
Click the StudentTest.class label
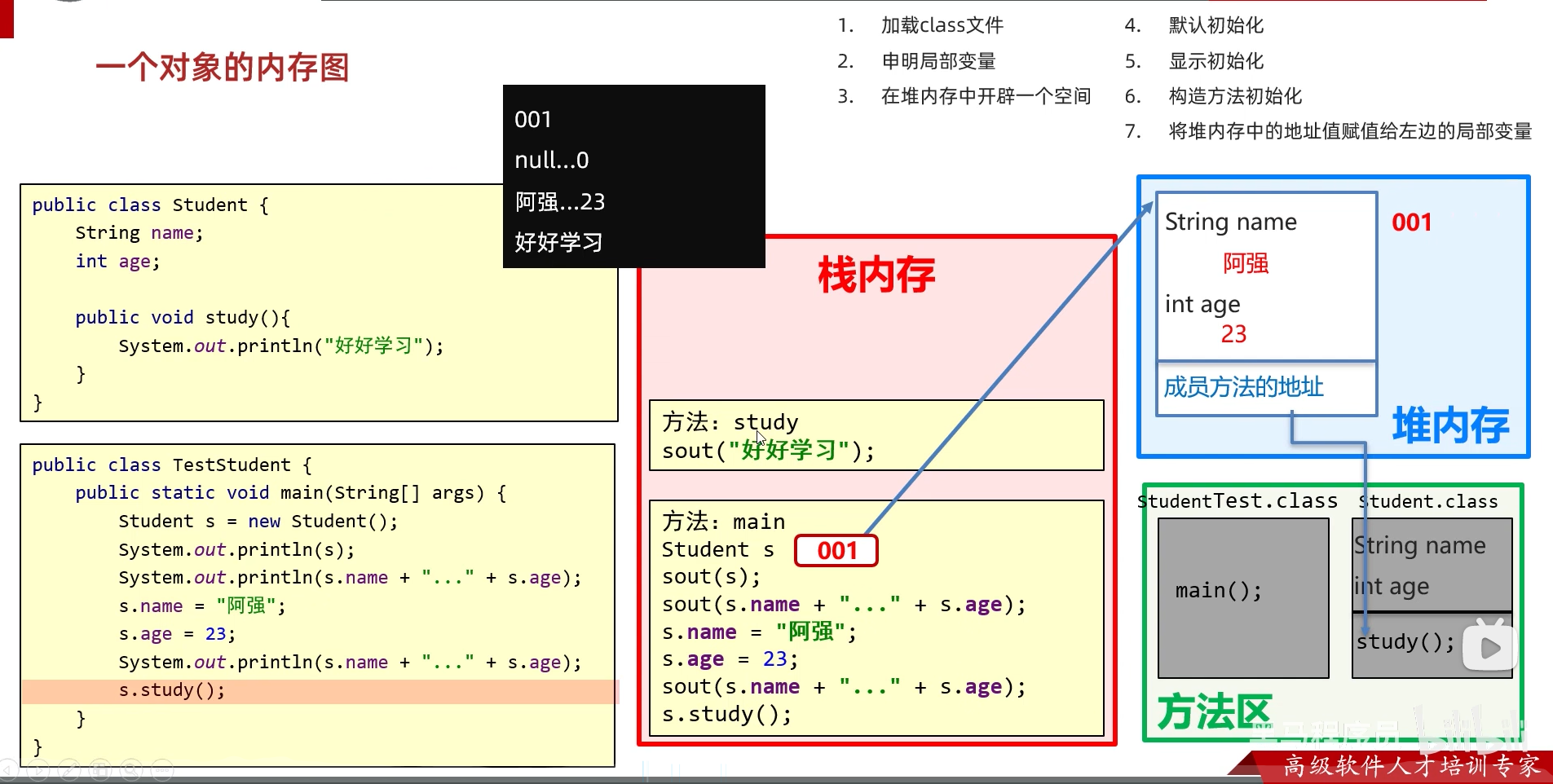pyautogui.click(x=1238, y=501)
